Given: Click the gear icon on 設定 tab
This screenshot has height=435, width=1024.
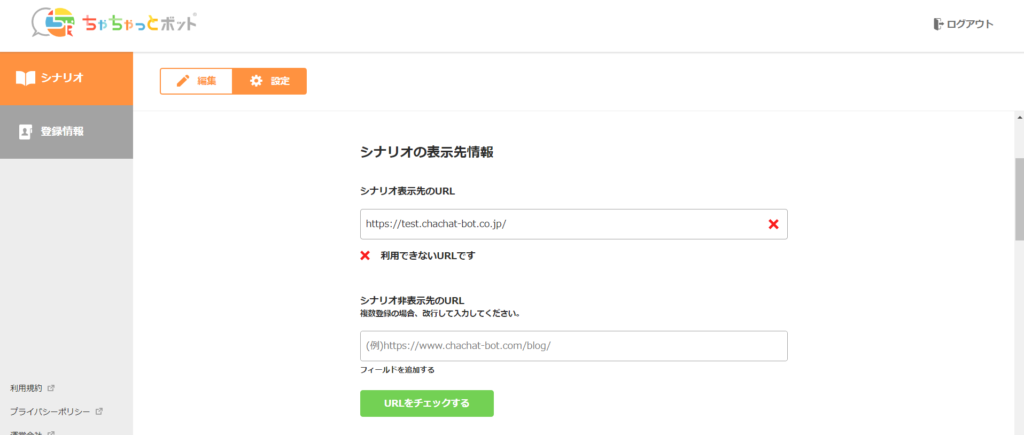Looking at the screenshot, I should pos(256,81).
